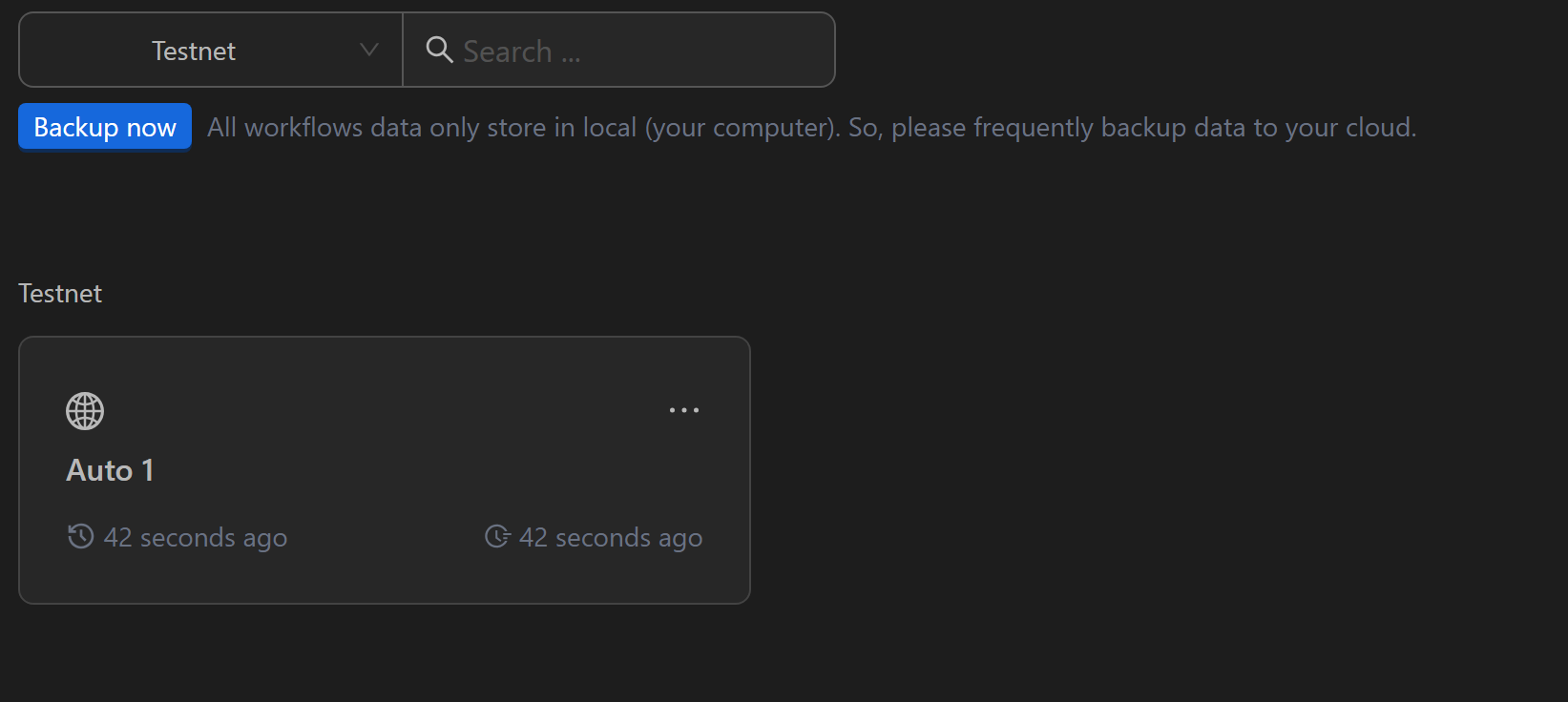The image size is (1568, 702).
Task: Click the left "42 seconds ago" timestamp
Action: pyautogui.click(x=196, y=538)
